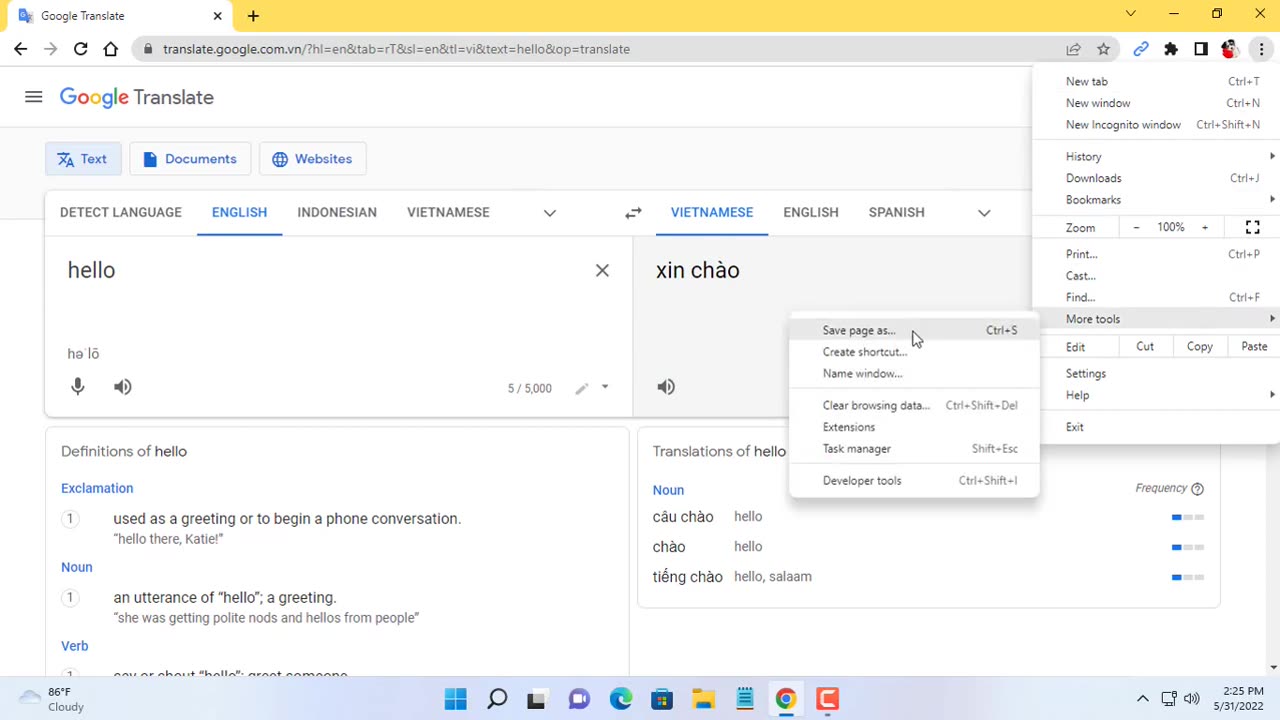This screenshot has width=1280, height=720.
Task: Open a new tab with the plus button
Action: pyautogui.click(x=253, y=16)
